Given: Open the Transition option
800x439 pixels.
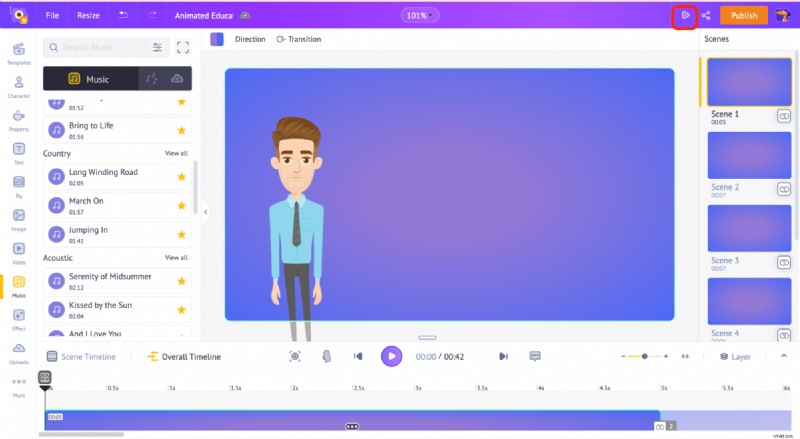Looking at the screenshot, I should [x=299, y=39].
